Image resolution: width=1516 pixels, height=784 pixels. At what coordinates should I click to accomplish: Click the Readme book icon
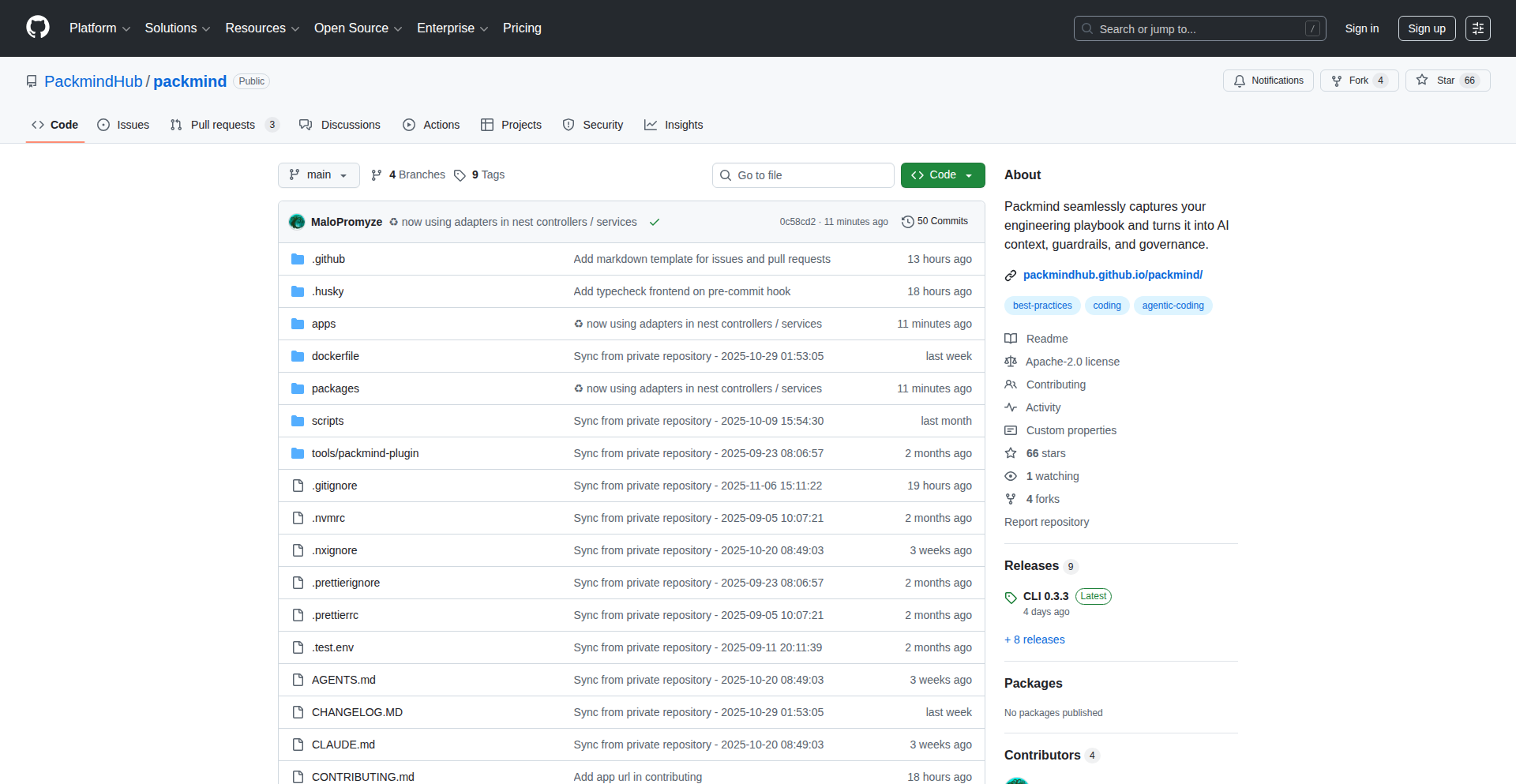click(x=1011, y=339)
